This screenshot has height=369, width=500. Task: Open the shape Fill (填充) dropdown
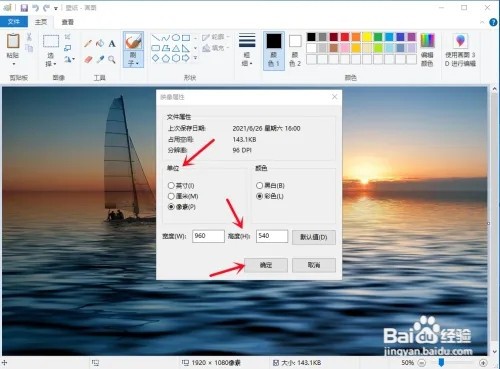tap(216, 48)
